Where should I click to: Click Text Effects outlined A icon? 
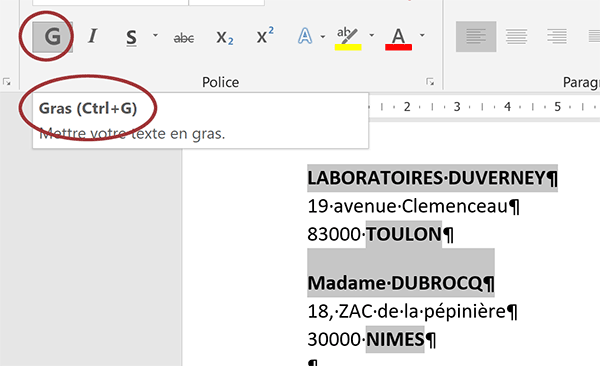pyautogui.click(x=305, y=36)
